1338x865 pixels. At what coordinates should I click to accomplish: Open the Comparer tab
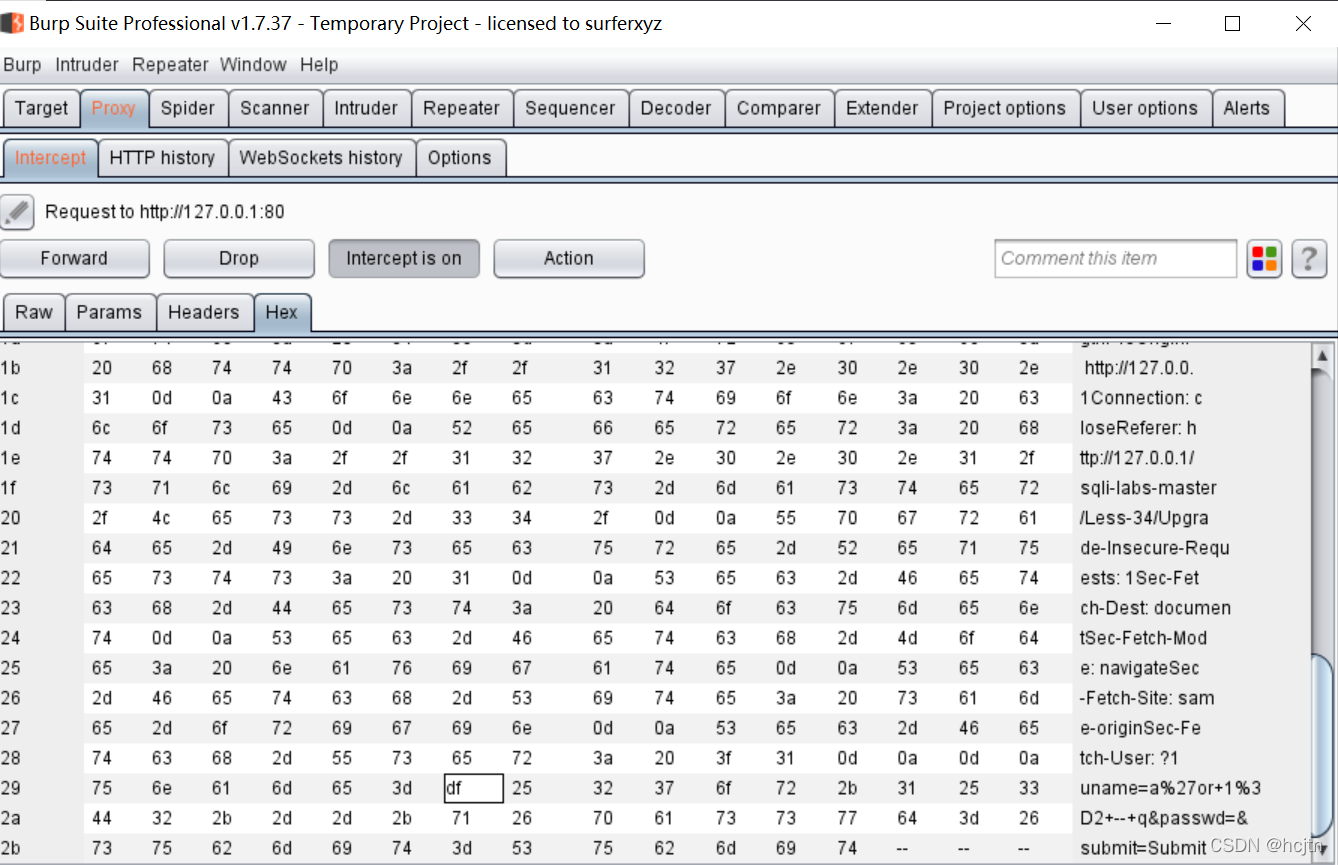pos(779,108)
